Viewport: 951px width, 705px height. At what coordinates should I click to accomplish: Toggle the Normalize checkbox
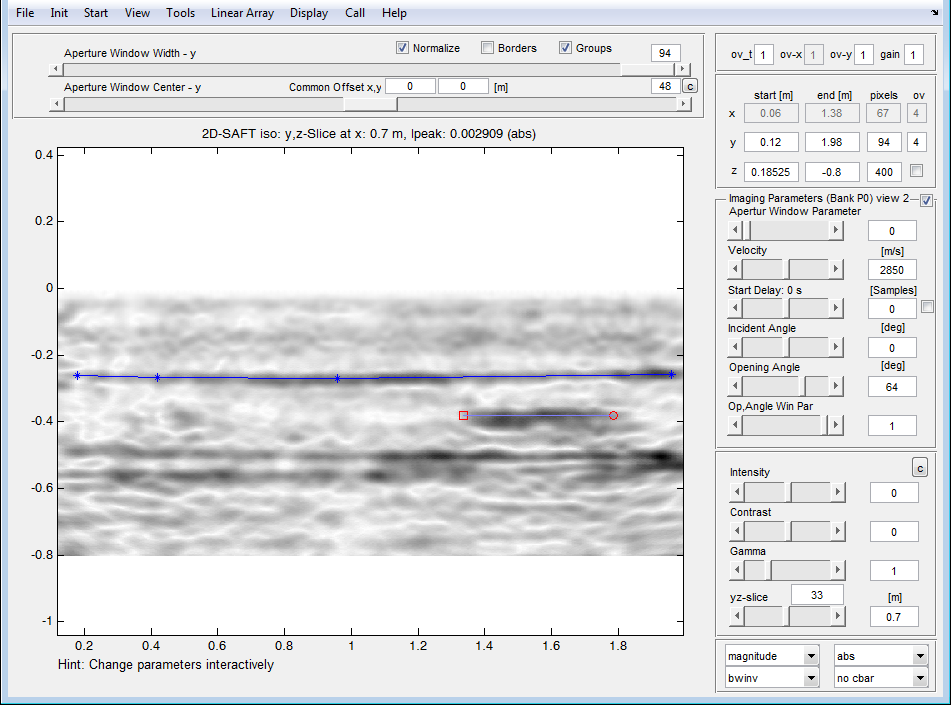[x=402, y=47]
